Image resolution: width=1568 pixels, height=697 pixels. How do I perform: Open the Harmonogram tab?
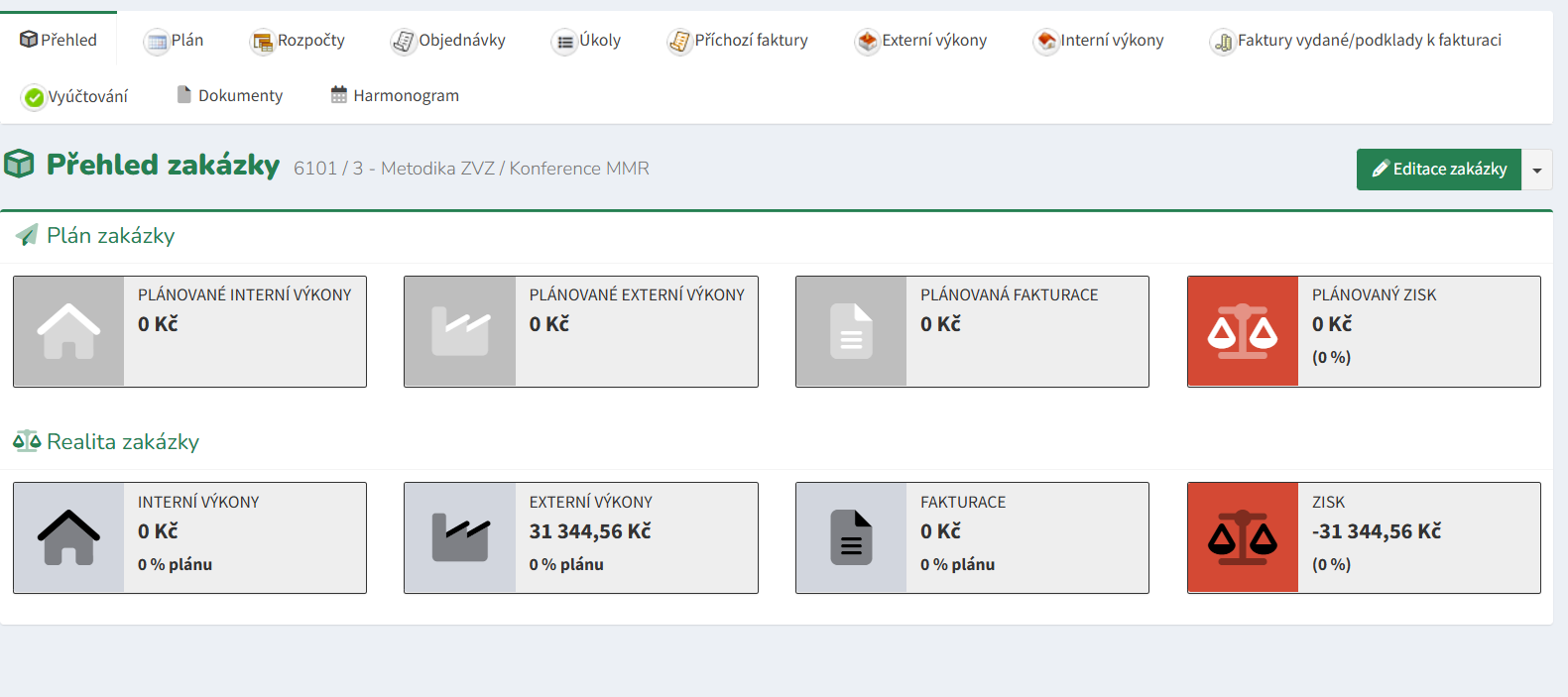pos(395,96)
